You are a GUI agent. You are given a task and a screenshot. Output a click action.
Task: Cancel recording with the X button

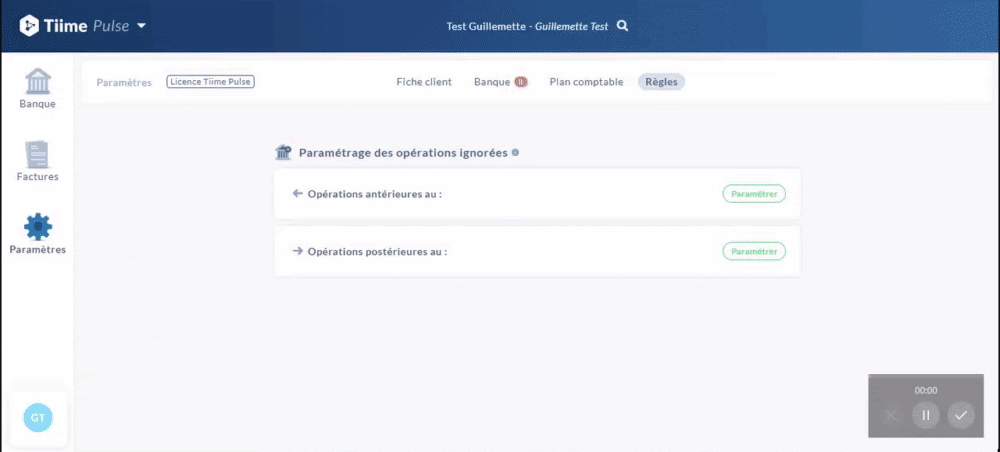(x=891, y=416)
